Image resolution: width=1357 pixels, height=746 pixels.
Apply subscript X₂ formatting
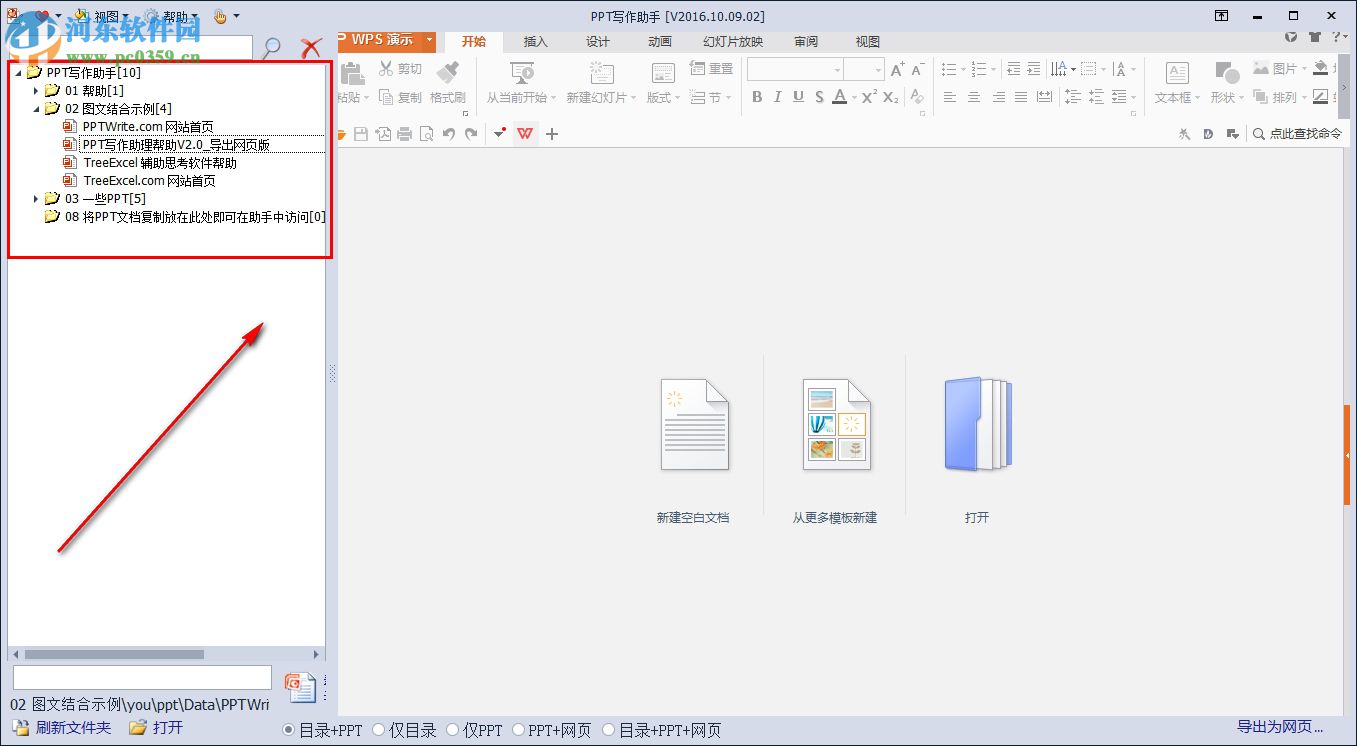890,97
